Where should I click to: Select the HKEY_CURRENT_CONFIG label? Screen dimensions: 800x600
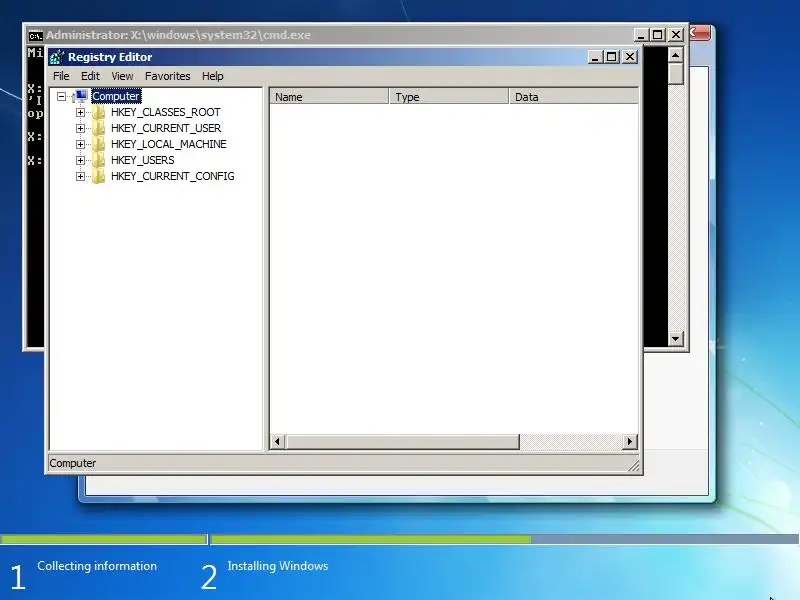(x=173, y=176)
